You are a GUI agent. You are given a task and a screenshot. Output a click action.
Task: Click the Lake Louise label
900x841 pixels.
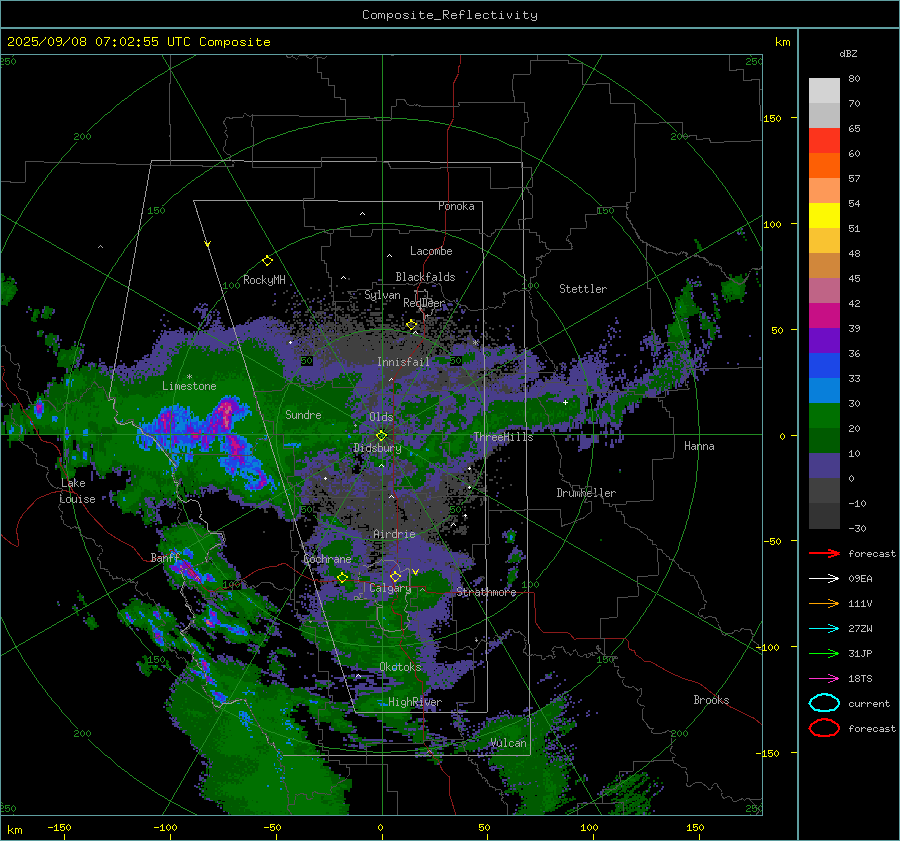coord(77,491)
